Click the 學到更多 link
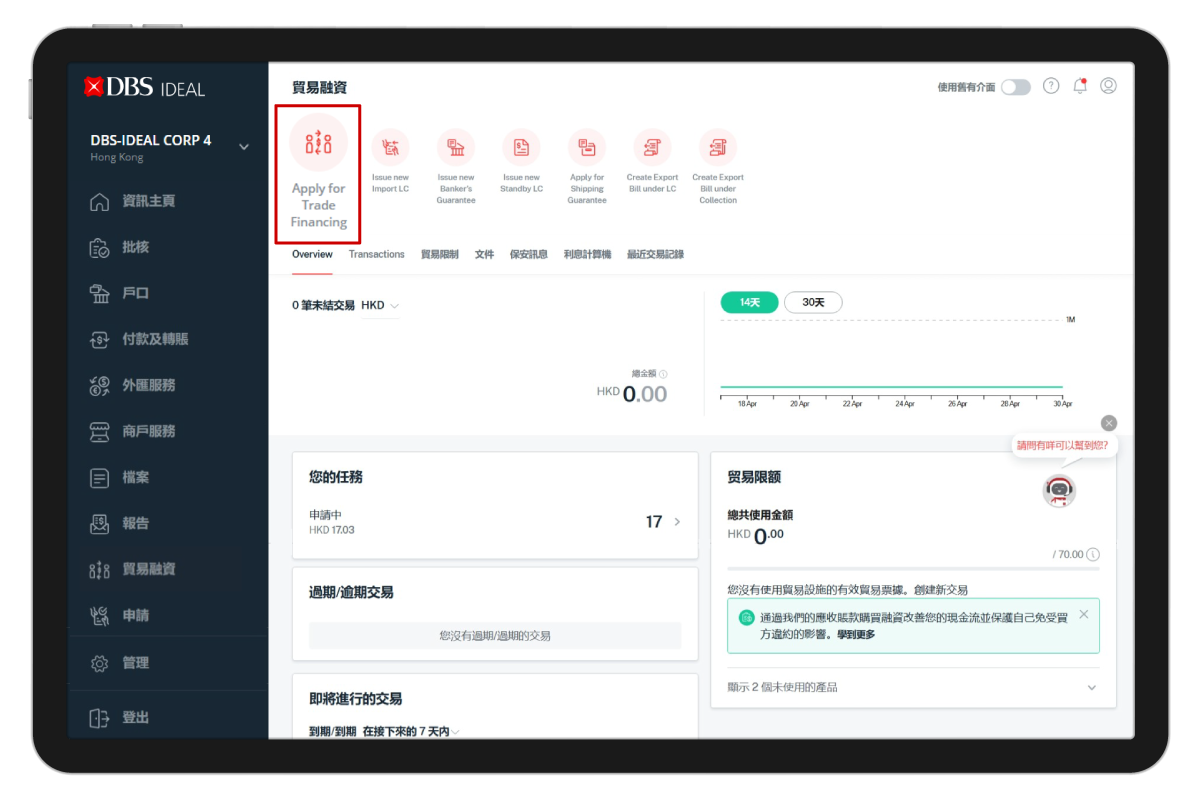Screen dimensions: 1200x800 point(856,635)
